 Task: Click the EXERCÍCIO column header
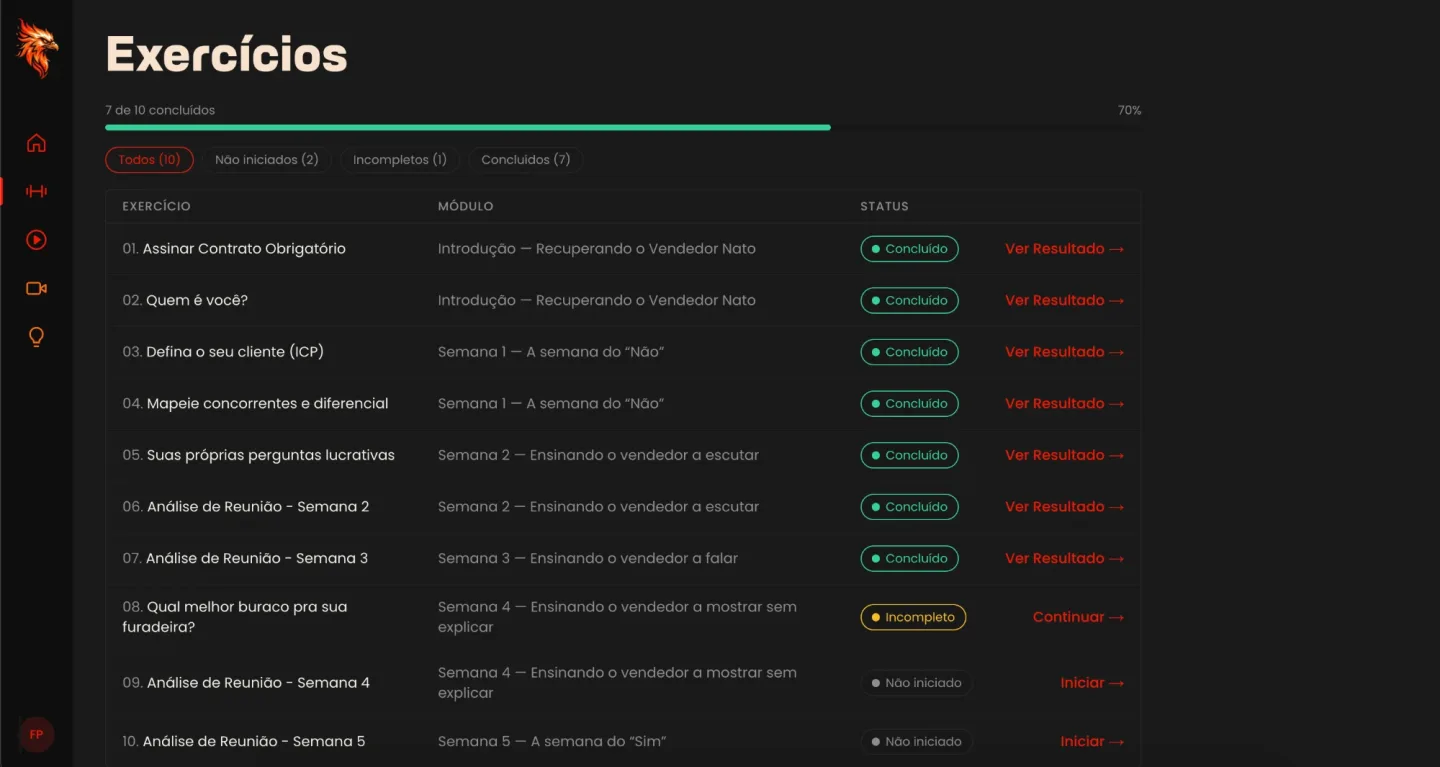(x=156, y=206)
